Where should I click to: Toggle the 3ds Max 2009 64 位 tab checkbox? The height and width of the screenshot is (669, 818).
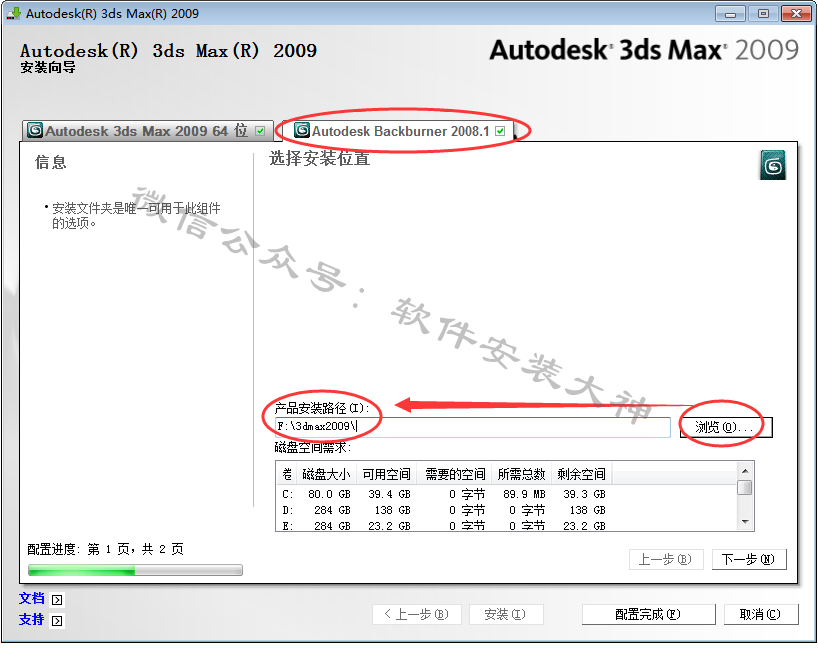(260, 131)
